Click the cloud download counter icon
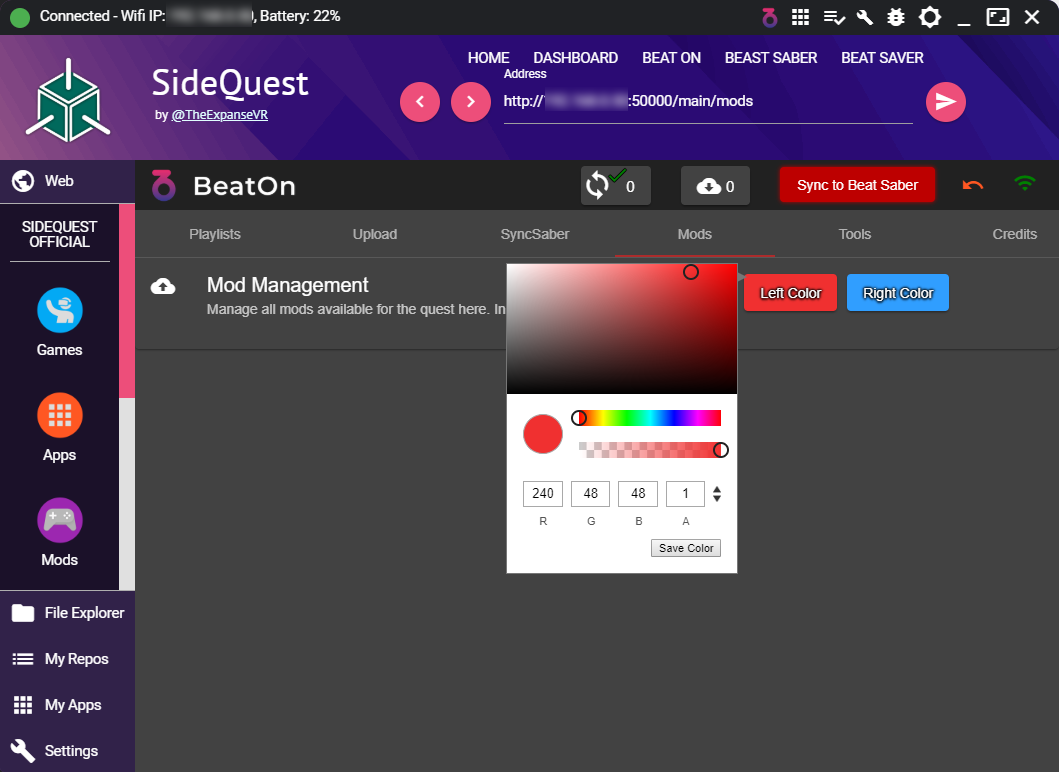1059x772 pixels. (x=715, y=186)
